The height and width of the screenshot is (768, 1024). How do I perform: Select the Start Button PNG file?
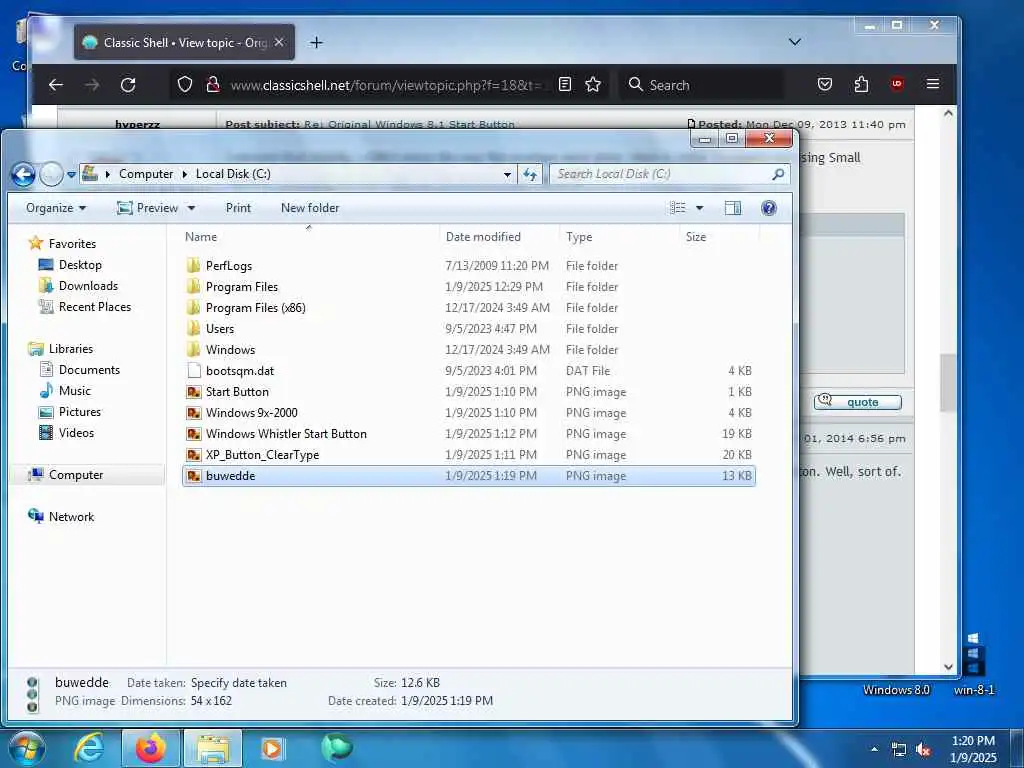pyautogui.click(x=237, y=392)
